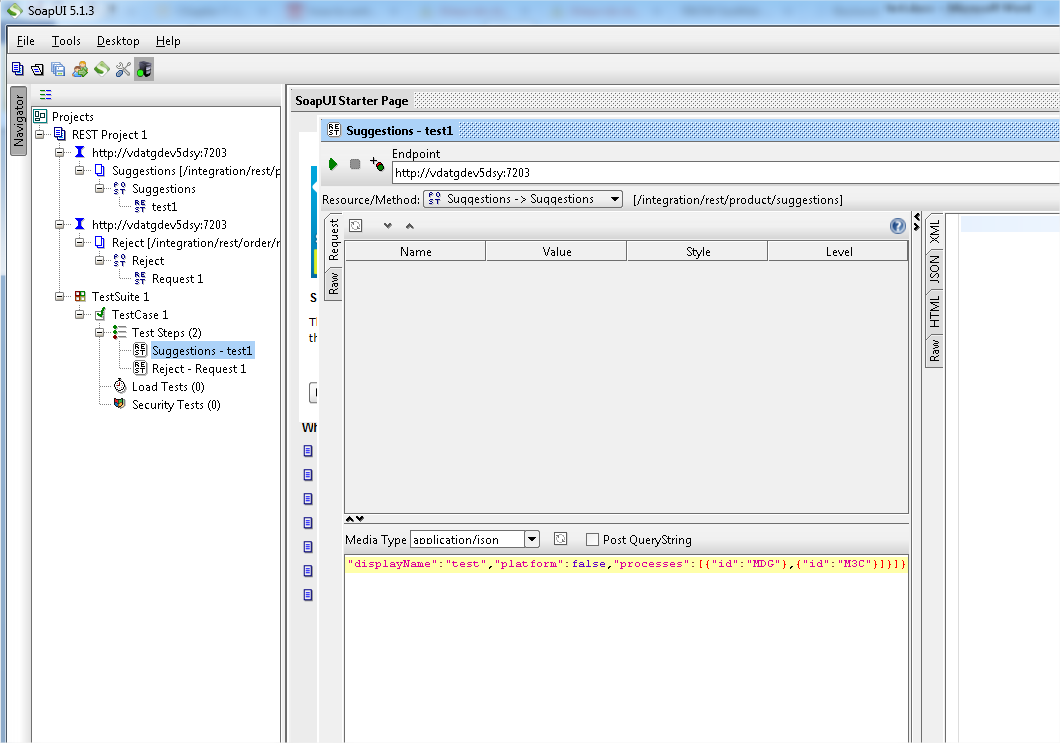Open the community forum toolbar icon
Image resolution: width=1060 pixels, height=743 pixels.
click(80, 69)
